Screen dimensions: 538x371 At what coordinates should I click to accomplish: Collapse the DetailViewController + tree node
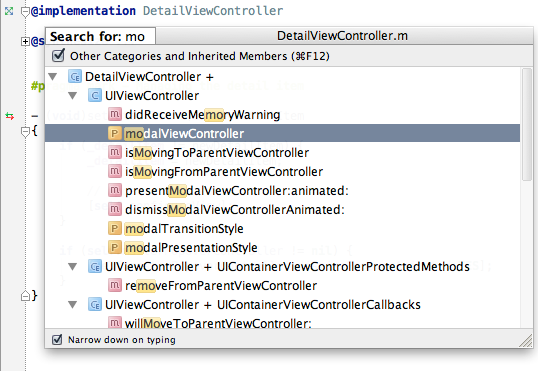[x=52, y=76]
